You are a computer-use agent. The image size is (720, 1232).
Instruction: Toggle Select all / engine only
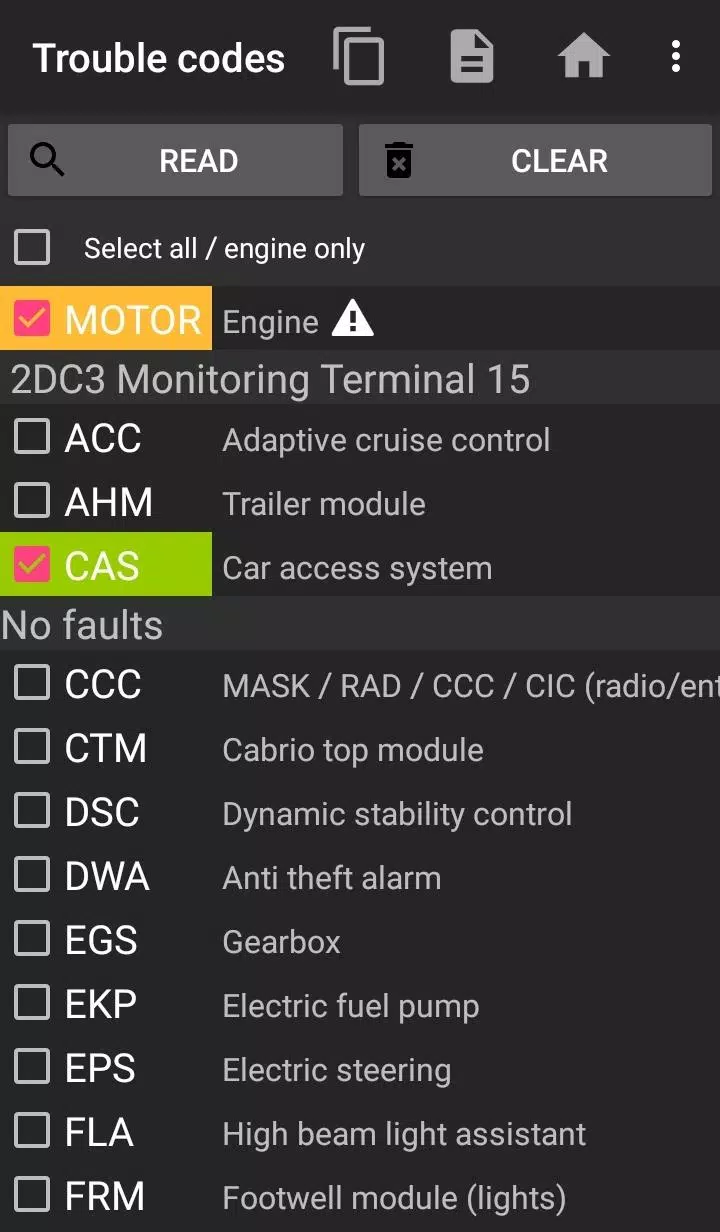(31, 247)
